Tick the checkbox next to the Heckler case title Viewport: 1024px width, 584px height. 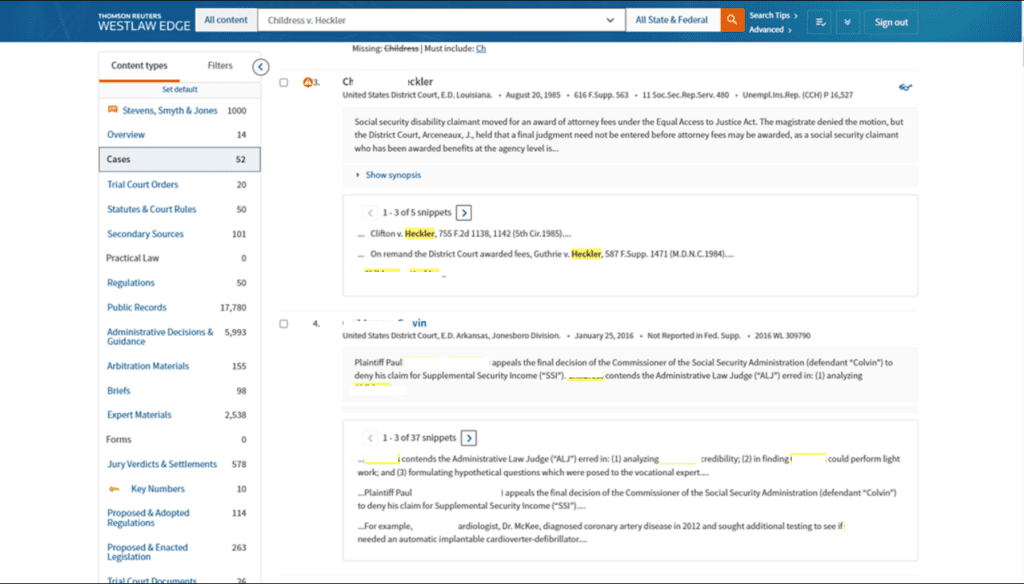[285, 83]
